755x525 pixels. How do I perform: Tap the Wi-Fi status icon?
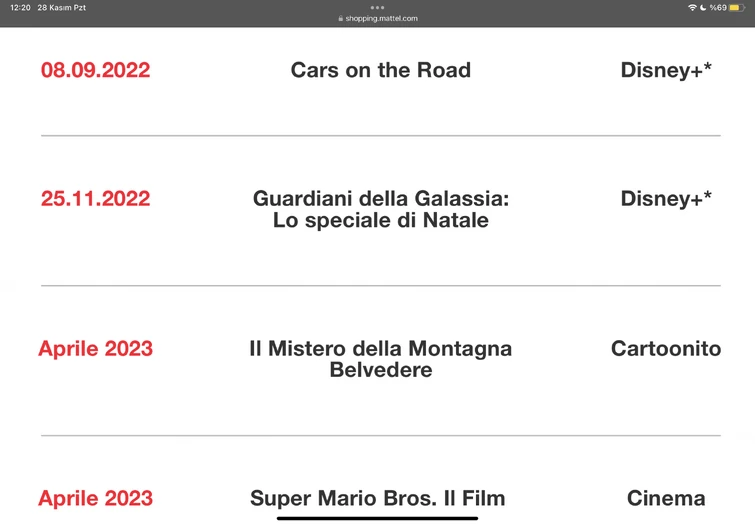pos(691,8)
